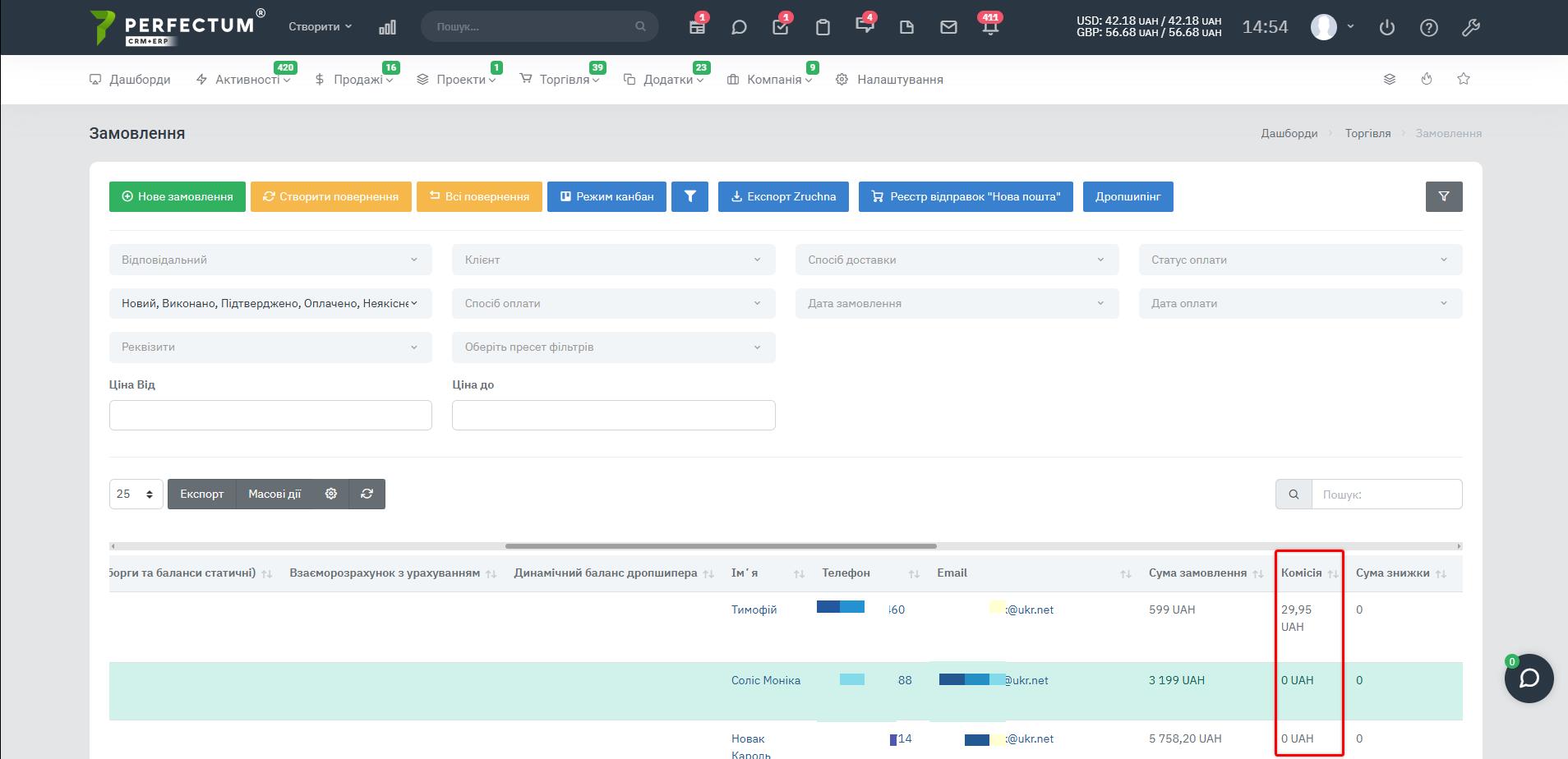Open the Продажі menu
This screenshot has height=759, width=1568.
tap(358, 80)
